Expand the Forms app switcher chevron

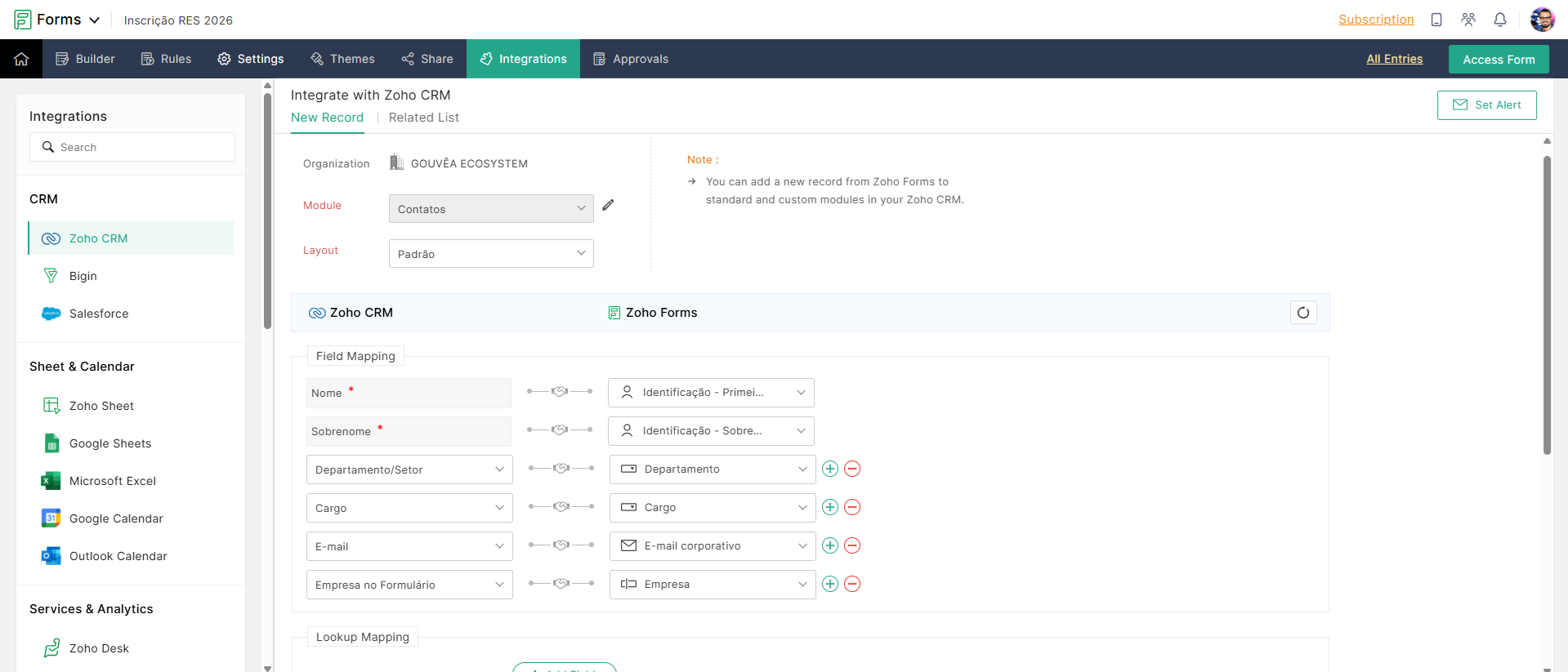tap(95, 20)
